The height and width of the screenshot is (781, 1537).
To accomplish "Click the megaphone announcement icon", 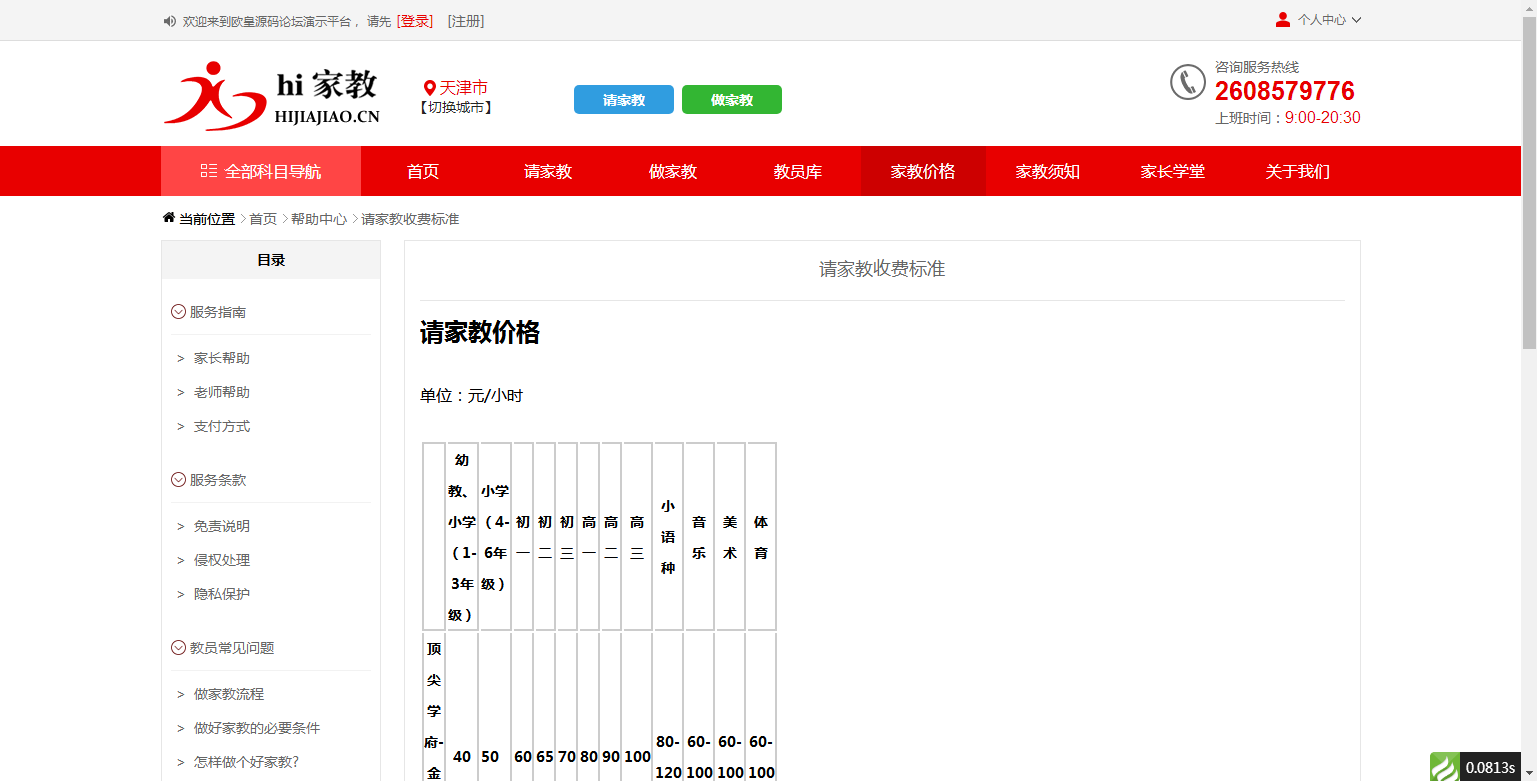I will pos(168,20).
